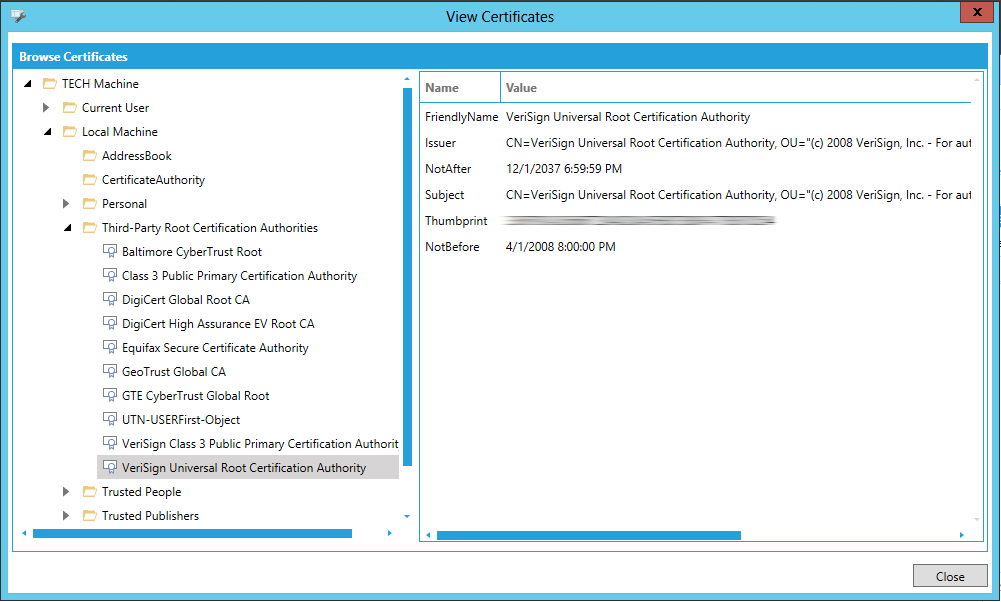Image resolution: width=1001 pixels, height=602 pixels.
Task: Click the UTN-USERFirst-Object certificate icon
Action: pyautogui.click(x=110, y=420)
